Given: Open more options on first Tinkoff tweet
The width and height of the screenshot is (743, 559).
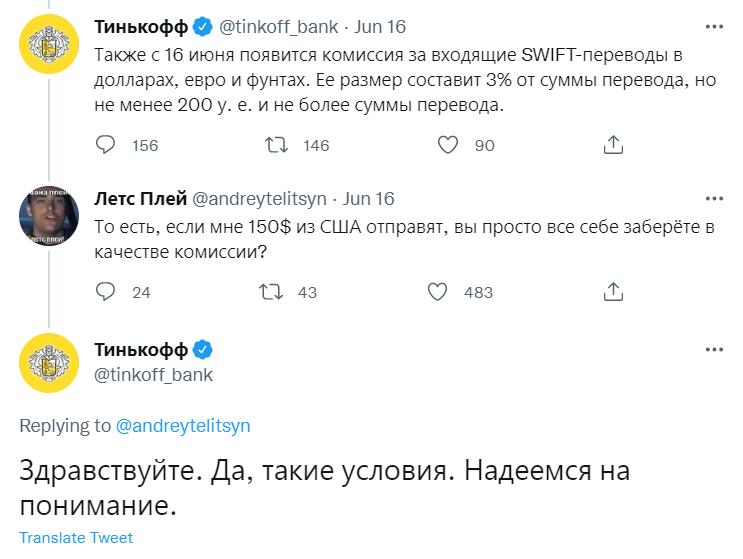Looking at the screenshot, I should click(713, 25).
